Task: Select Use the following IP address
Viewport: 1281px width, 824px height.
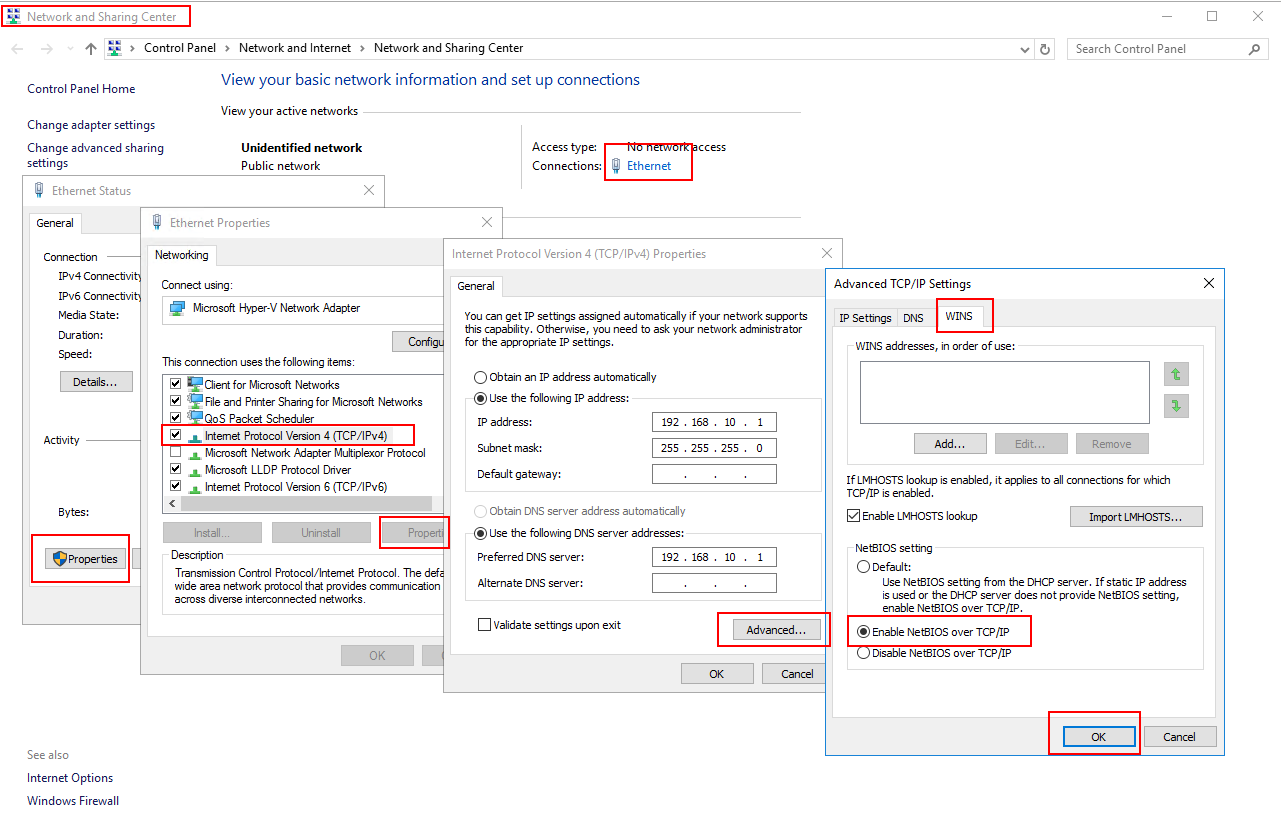Action: tap(481, 398)
